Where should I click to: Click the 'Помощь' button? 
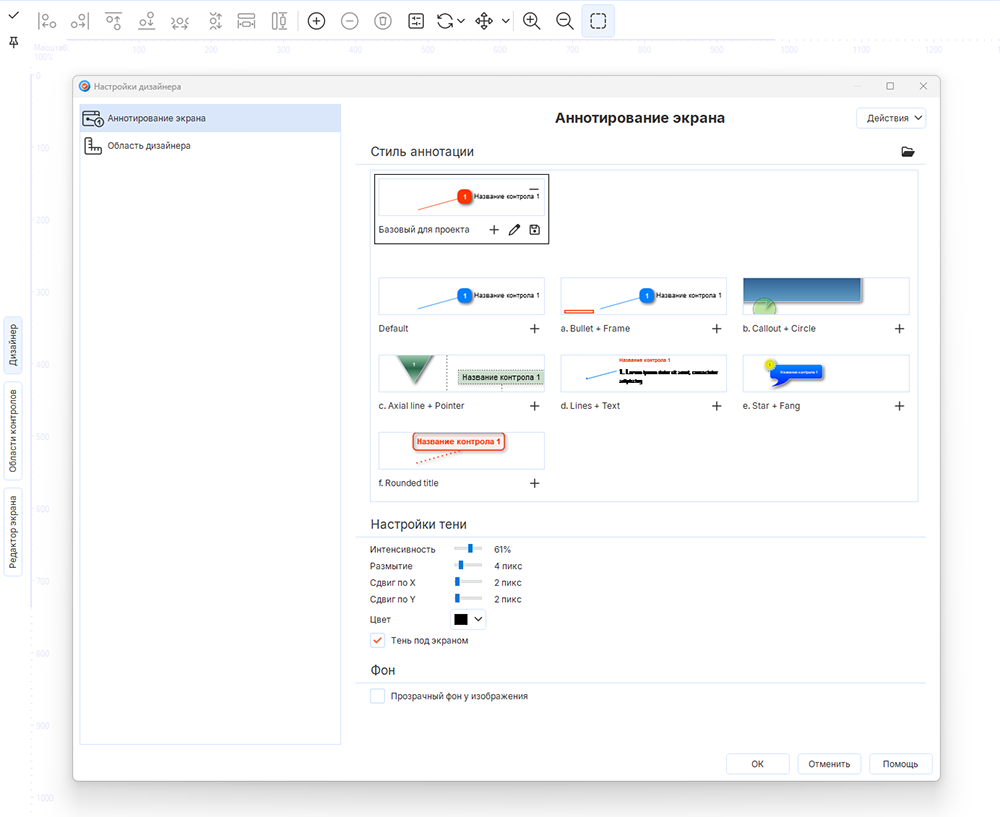[901, 764]
